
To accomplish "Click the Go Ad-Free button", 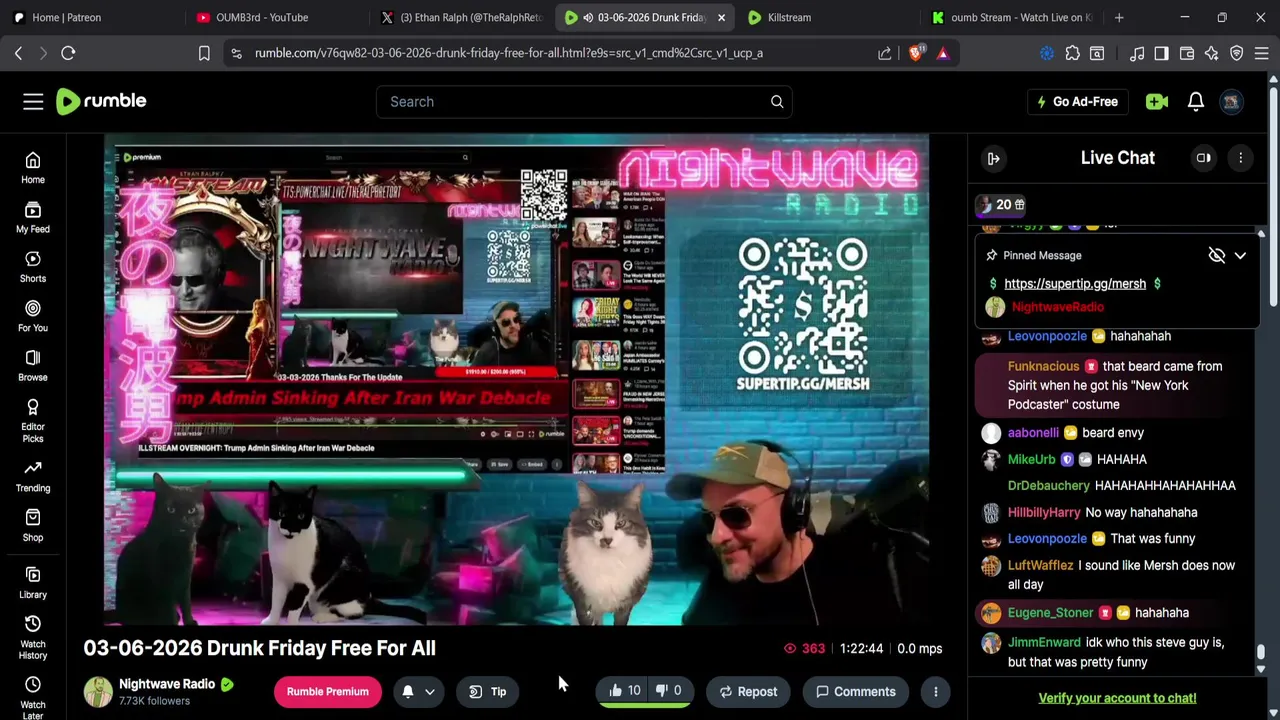I will pyautogui.click(x=1077, y=101).
